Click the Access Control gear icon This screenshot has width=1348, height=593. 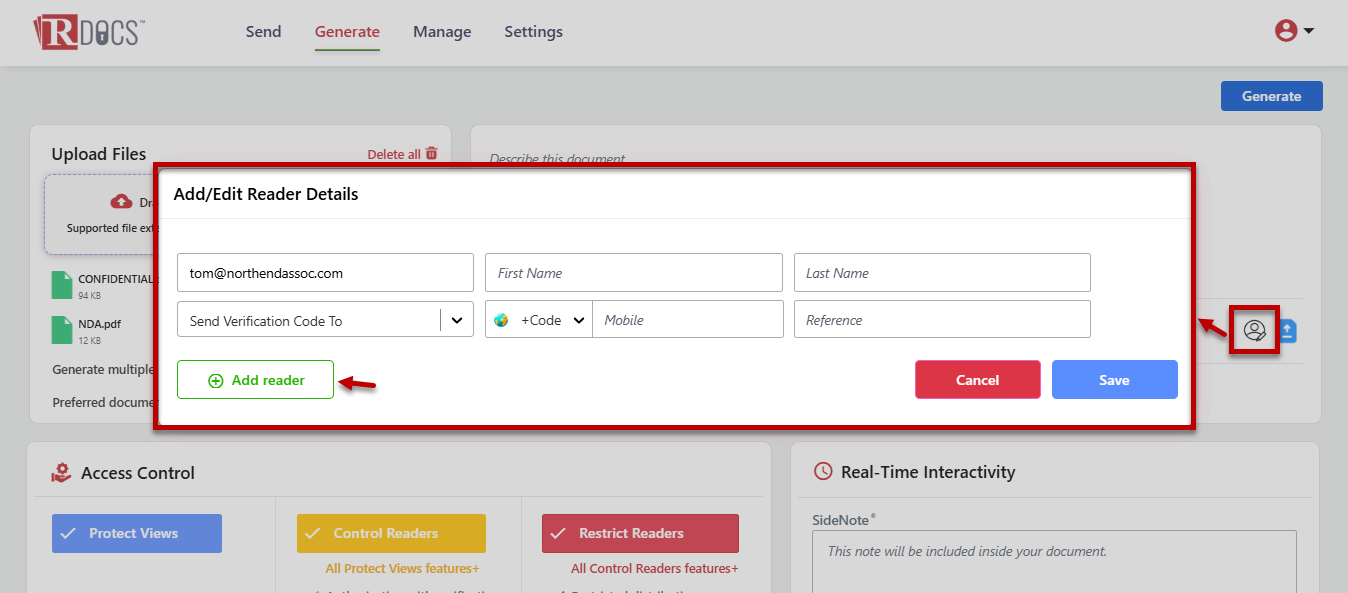(61, 473)
